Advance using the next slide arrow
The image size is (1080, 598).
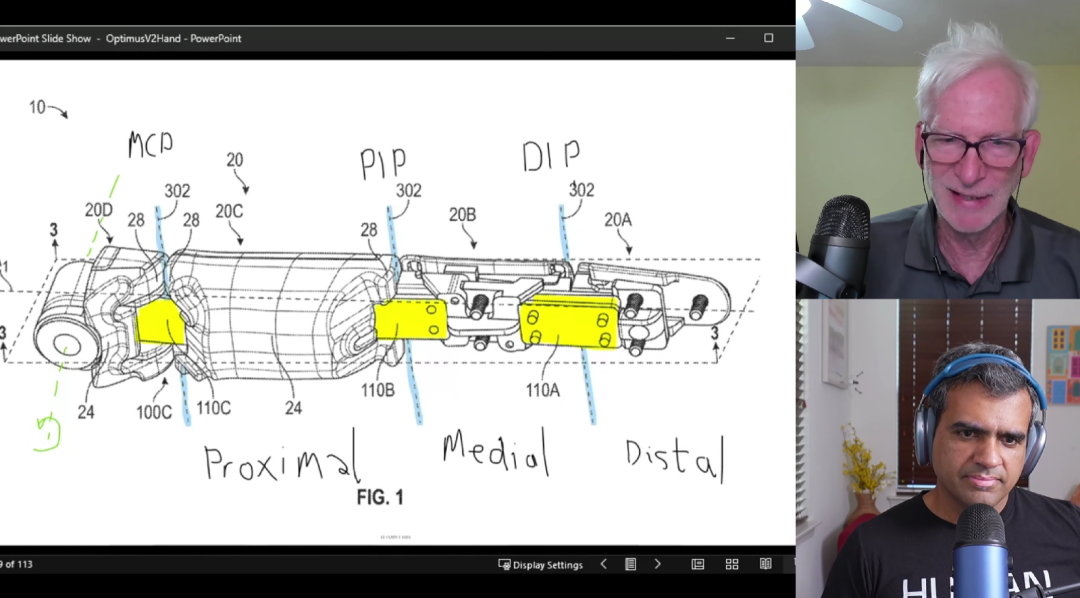click(x=657, y=564)
